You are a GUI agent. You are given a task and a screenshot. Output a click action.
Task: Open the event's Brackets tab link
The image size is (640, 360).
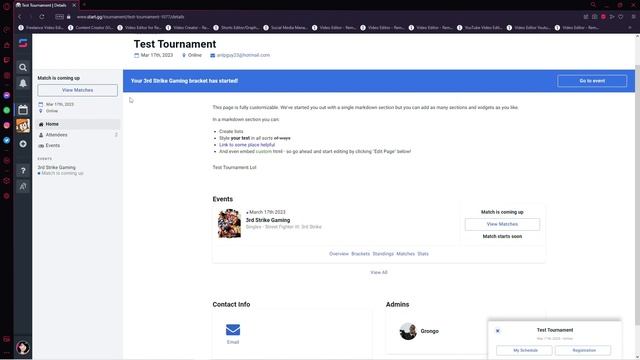coord(360,254)
